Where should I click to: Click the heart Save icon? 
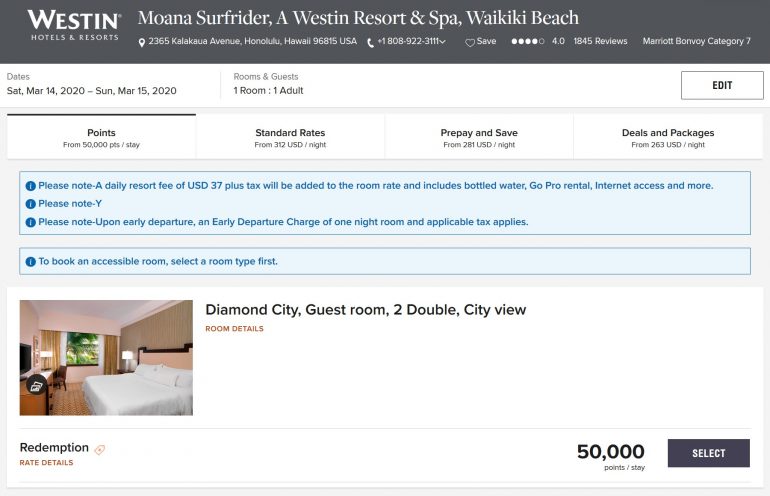tap(470, 42)
